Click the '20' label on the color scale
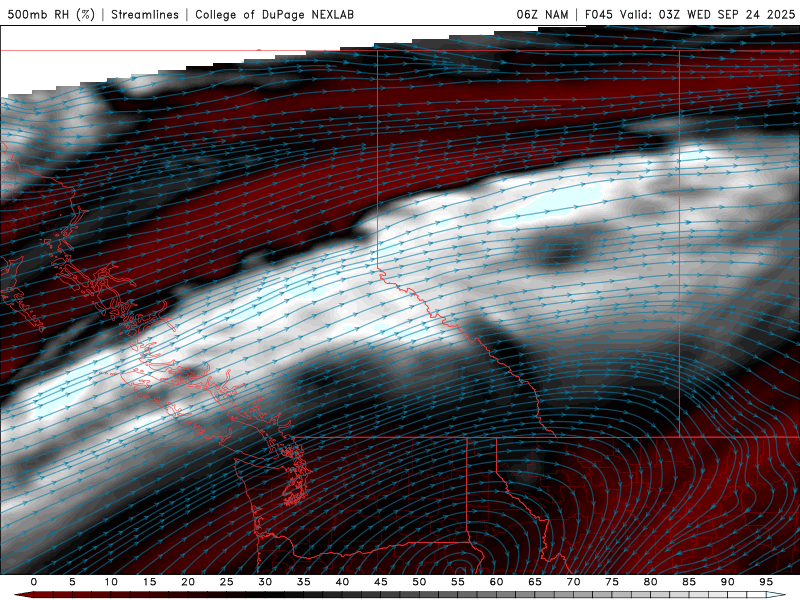Screen dimensions: 800x600 pyautogui.click(x=188, y=582)
